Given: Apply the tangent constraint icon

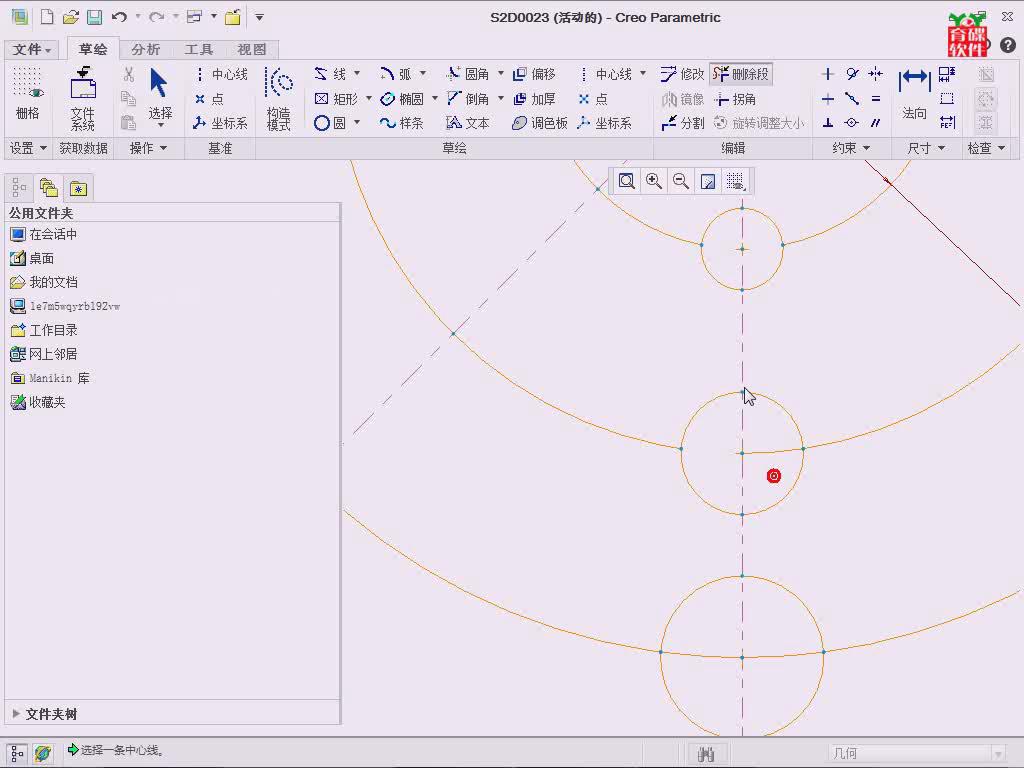Looking at the screenshot, I should click(852, 74).
